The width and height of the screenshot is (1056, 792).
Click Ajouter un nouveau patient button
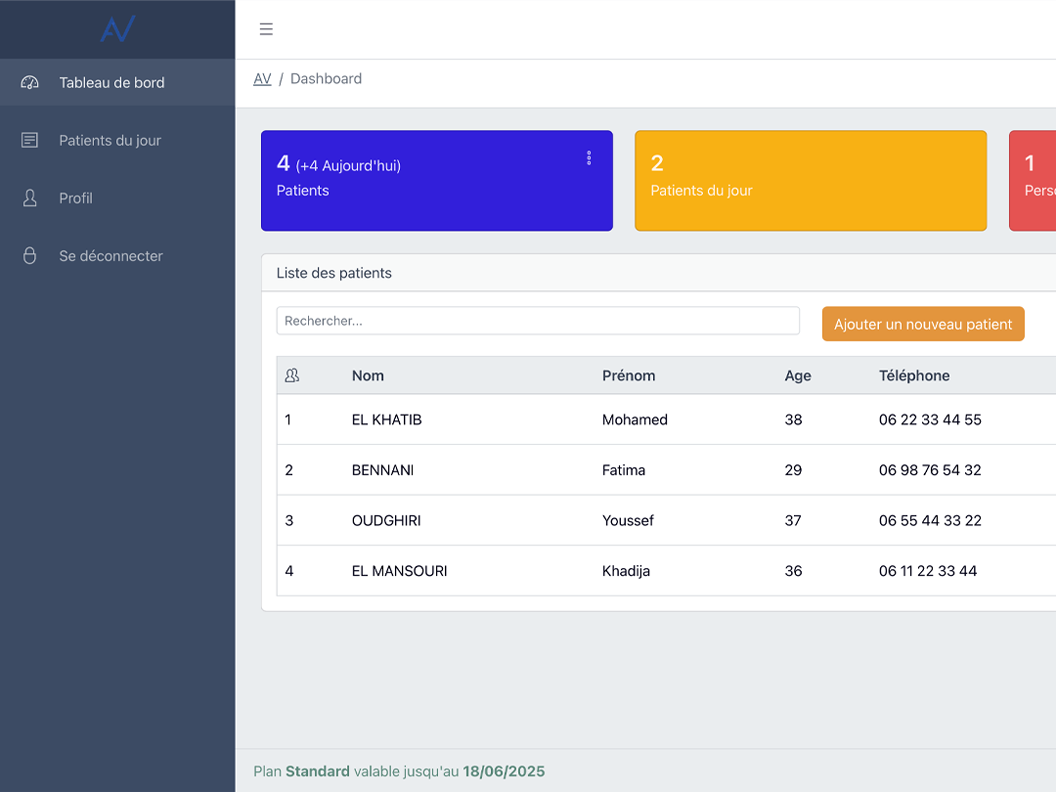(x=923, y=324)
